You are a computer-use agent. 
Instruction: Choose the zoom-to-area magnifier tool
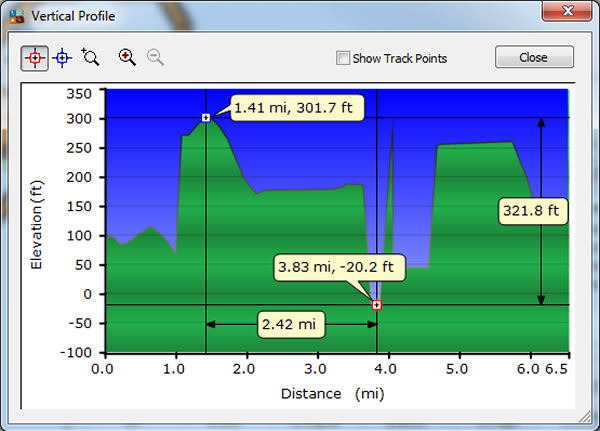(90, 57)
